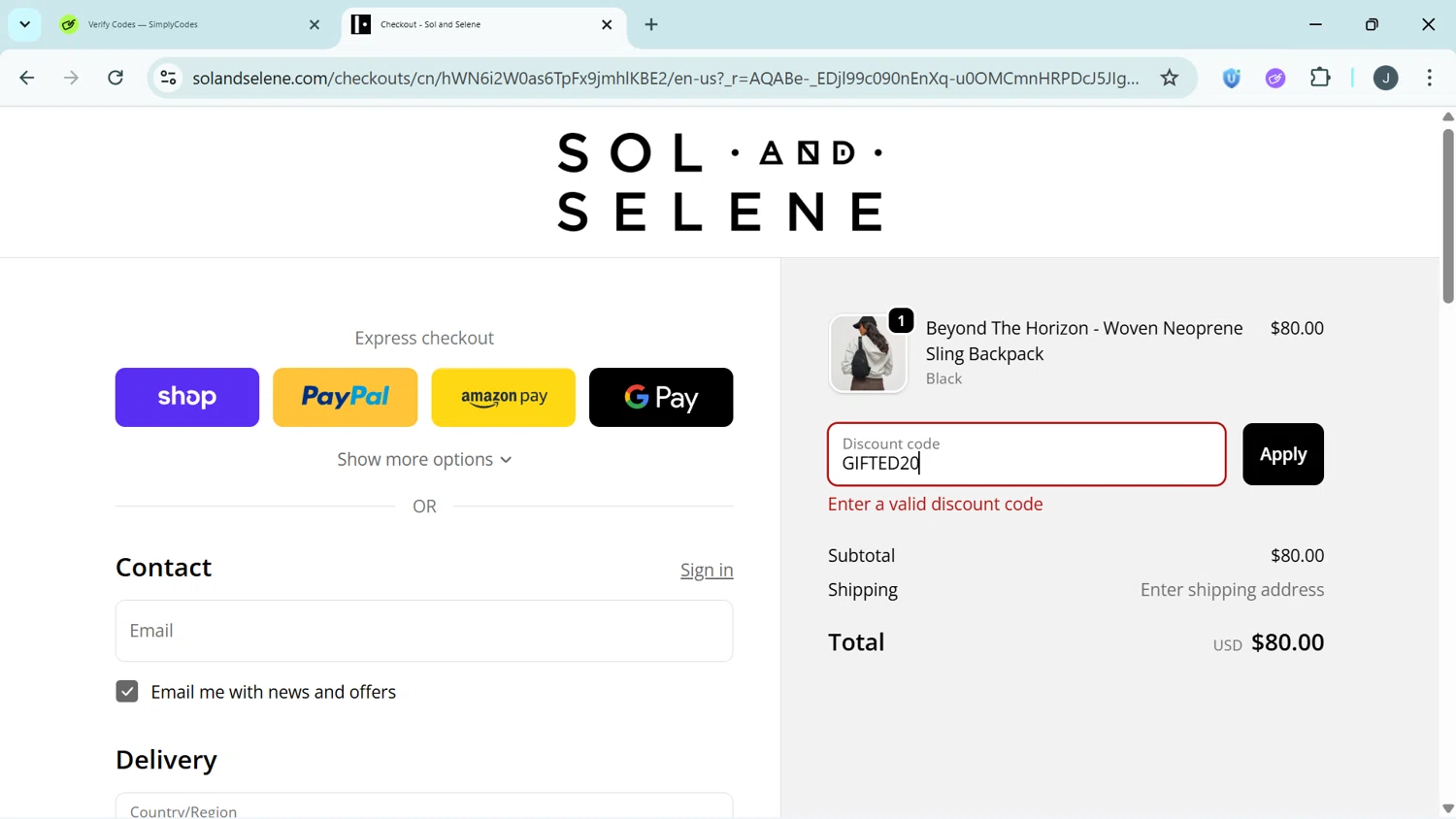Restore down the browser window

tap(1372, 24)
